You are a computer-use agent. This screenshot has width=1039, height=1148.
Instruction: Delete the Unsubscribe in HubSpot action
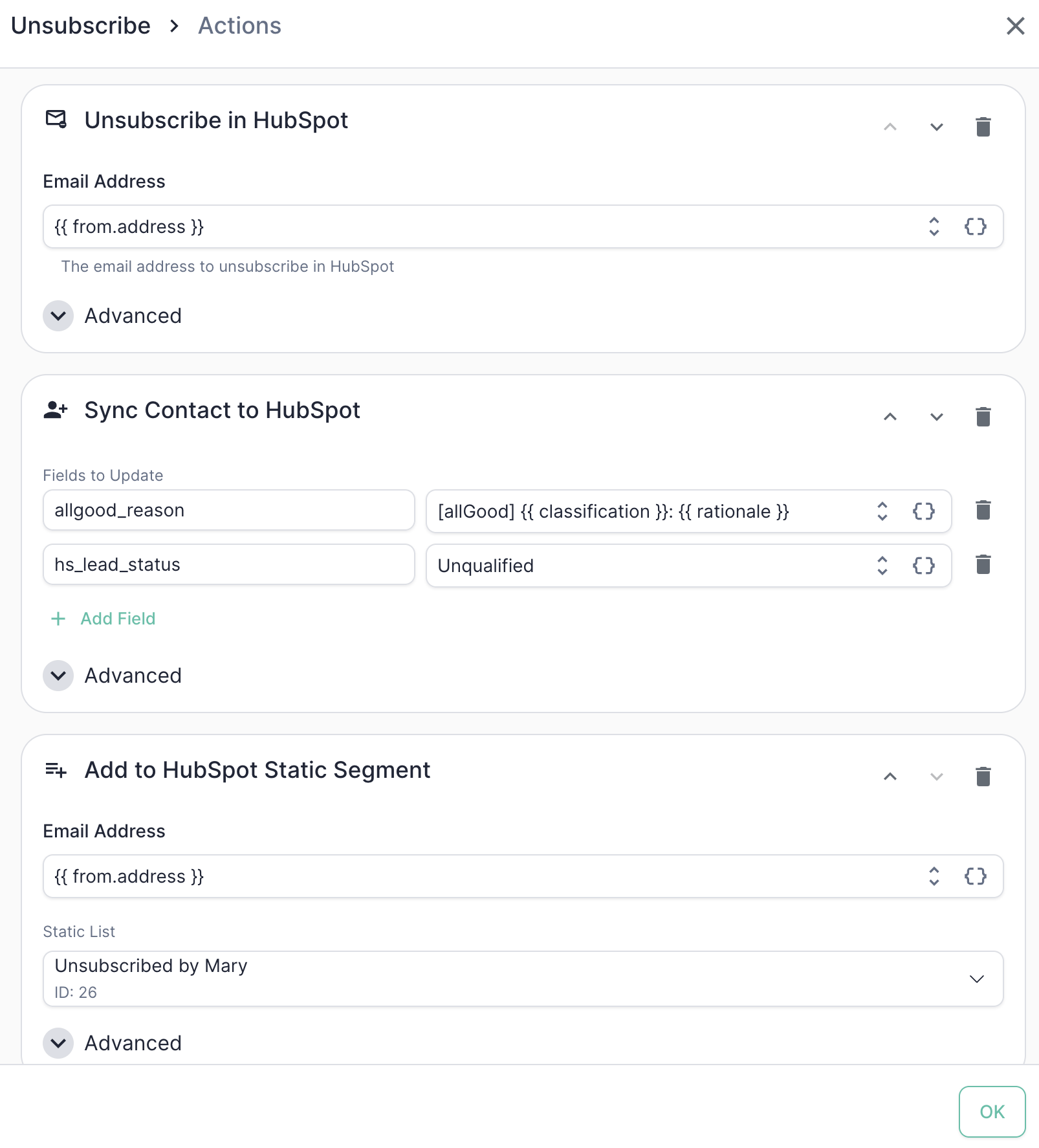coord(983,127)
